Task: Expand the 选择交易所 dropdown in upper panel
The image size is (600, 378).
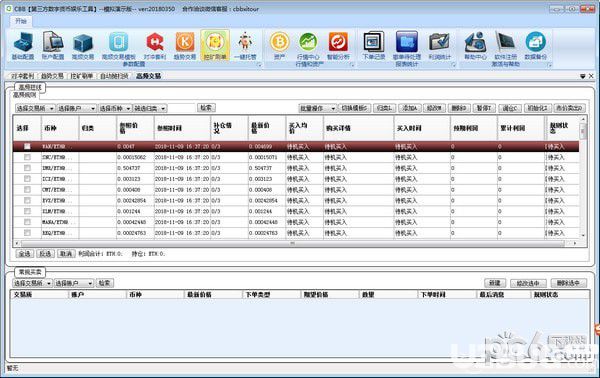Action: 35,109
